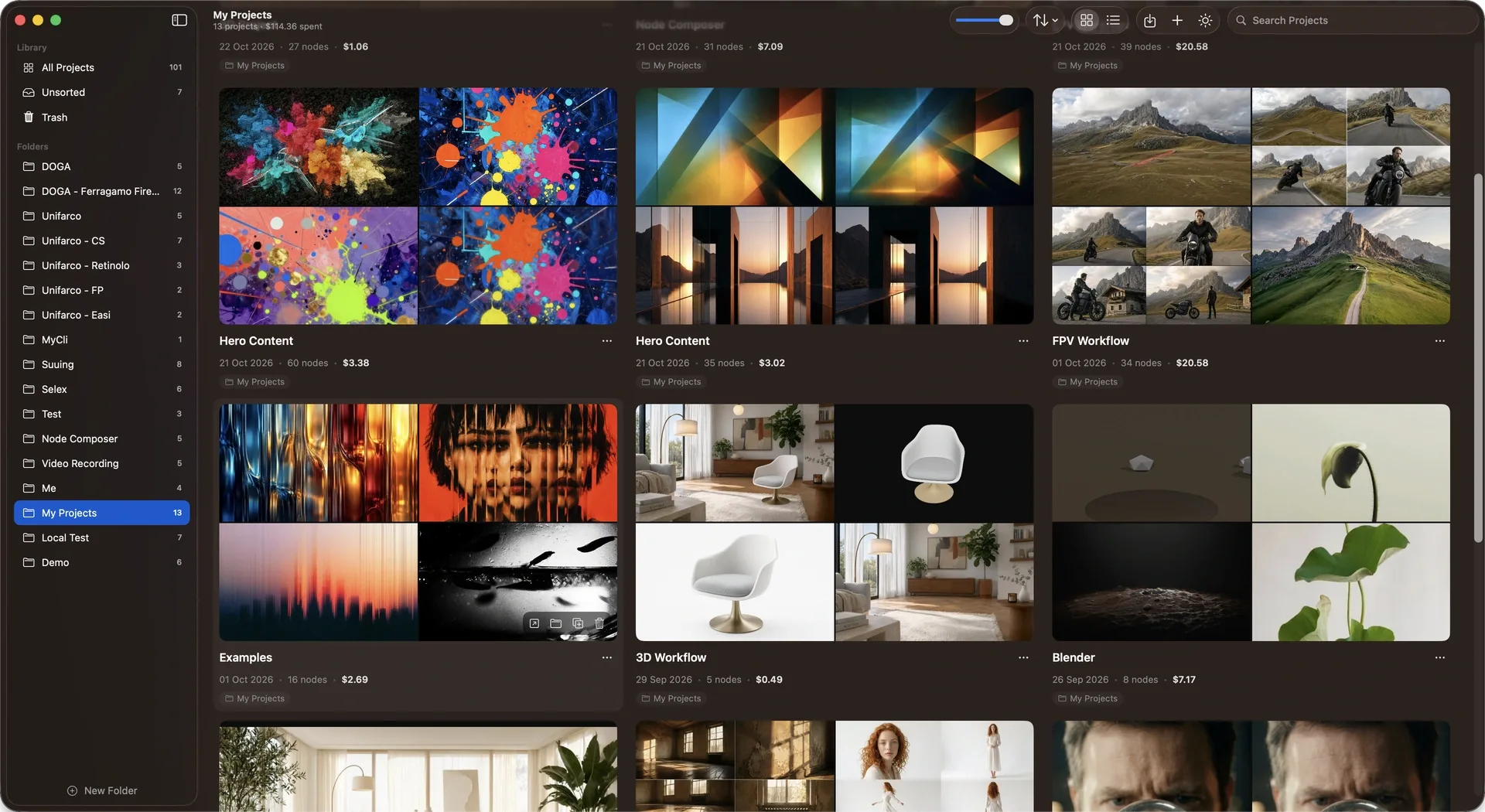Open more options for Blender project

tap(1439, 657)
